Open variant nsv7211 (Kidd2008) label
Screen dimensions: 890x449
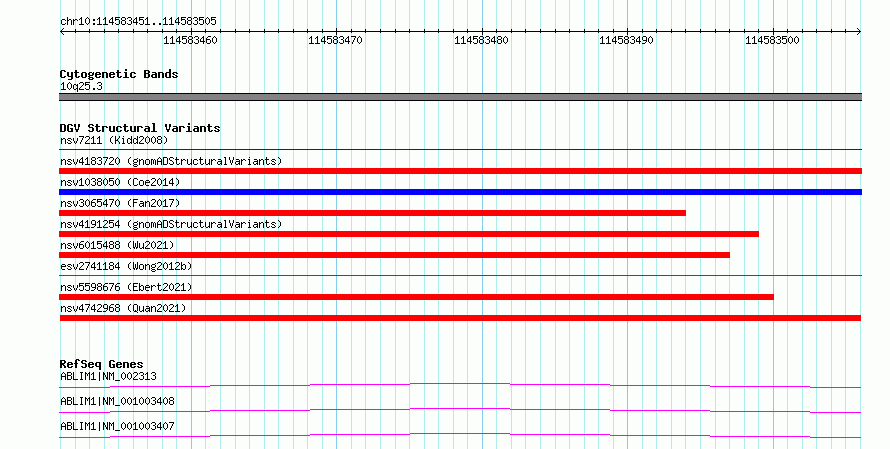point(114,140)
